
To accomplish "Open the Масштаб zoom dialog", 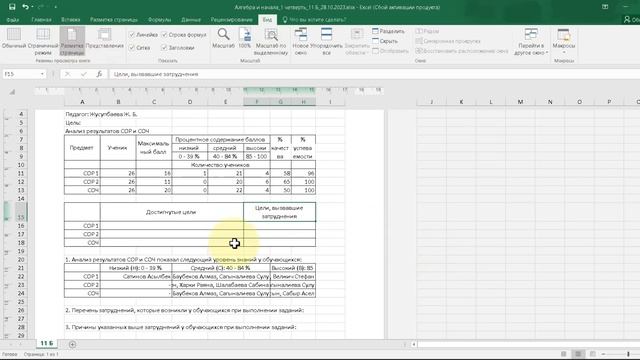I will tap(223, 39).
